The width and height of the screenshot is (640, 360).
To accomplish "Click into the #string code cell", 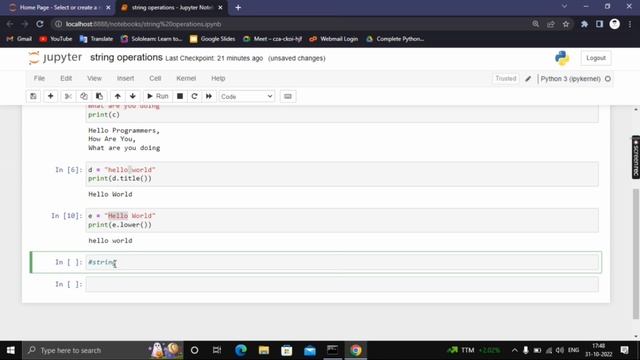I will 342,262.
